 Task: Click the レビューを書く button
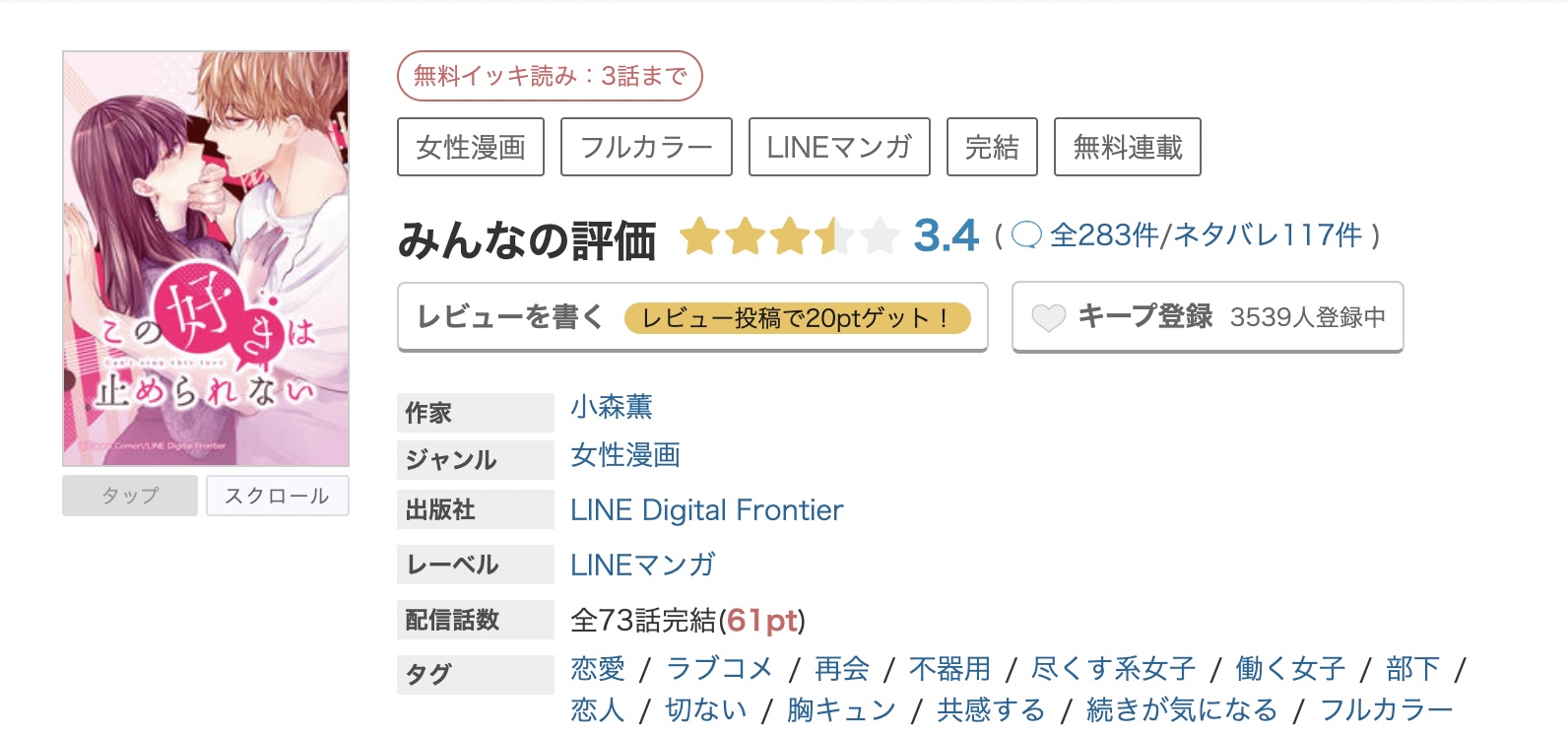coord(508,317)
